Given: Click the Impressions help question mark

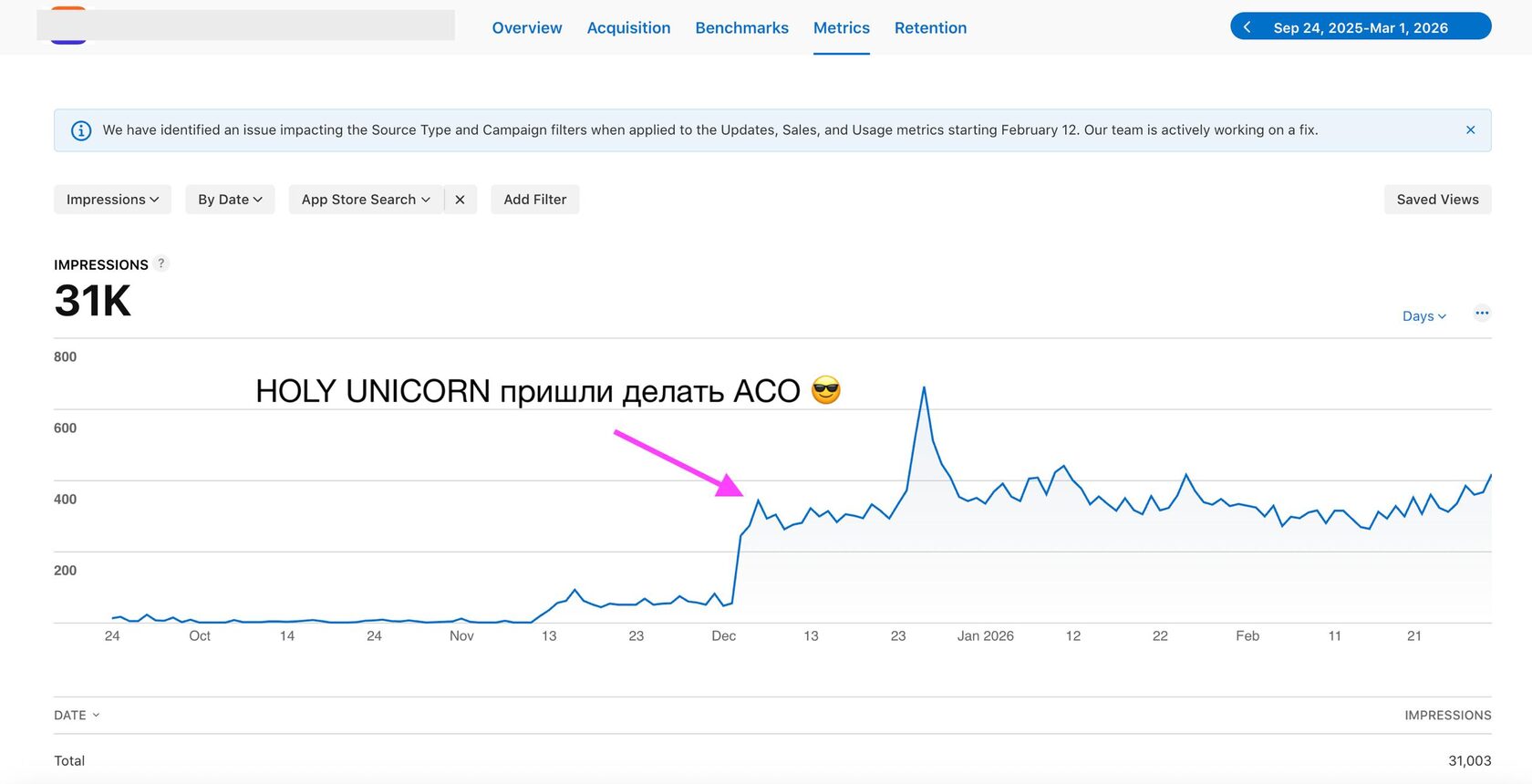Looking at the screenshot, I should click(161, 263).
